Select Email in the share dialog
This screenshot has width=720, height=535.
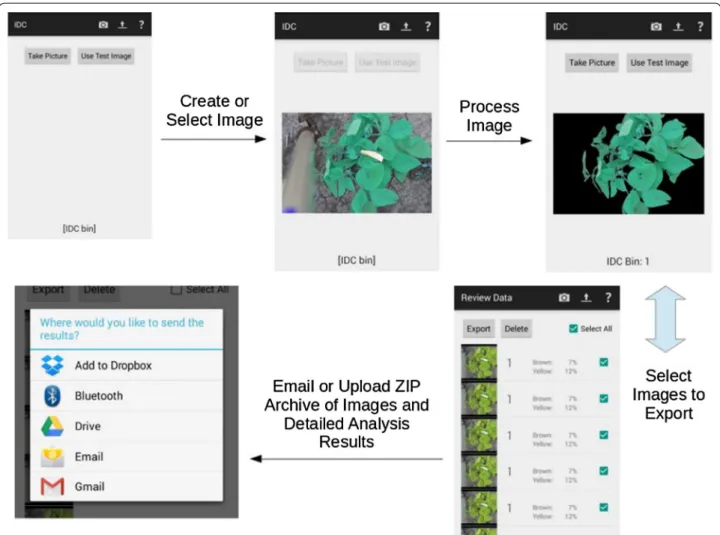(x=126, y=456)
